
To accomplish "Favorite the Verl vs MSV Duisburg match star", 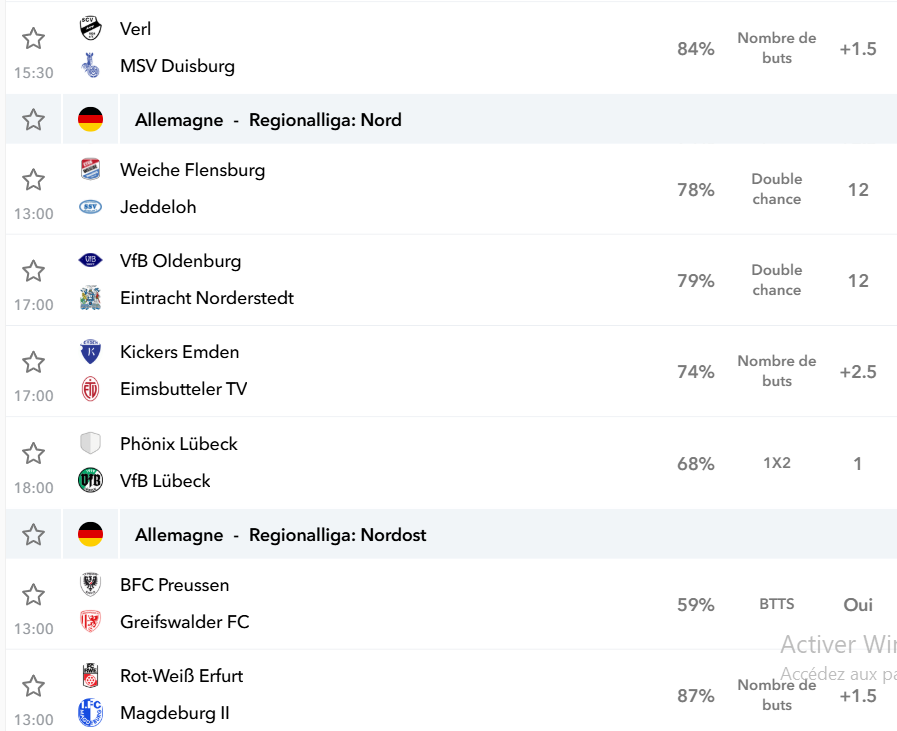I will 33,38.
